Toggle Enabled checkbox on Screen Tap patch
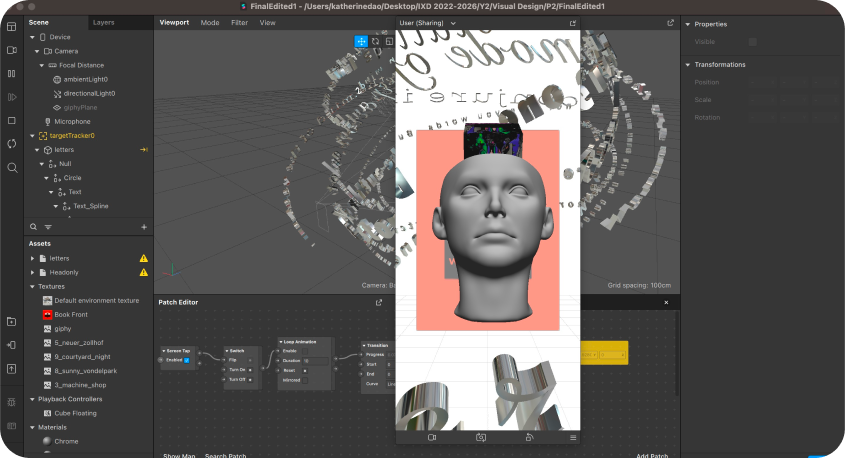The height and width of the screenshot is (458, 845). 185,360
